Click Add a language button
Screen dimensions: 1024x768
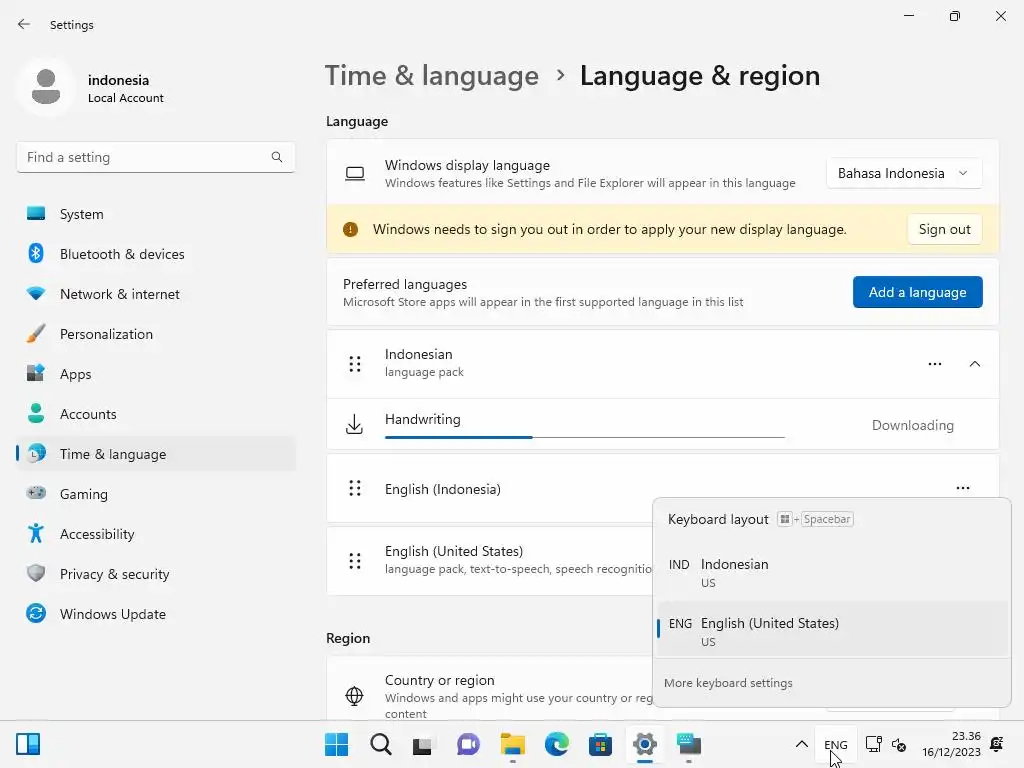[x=918, y=292]
